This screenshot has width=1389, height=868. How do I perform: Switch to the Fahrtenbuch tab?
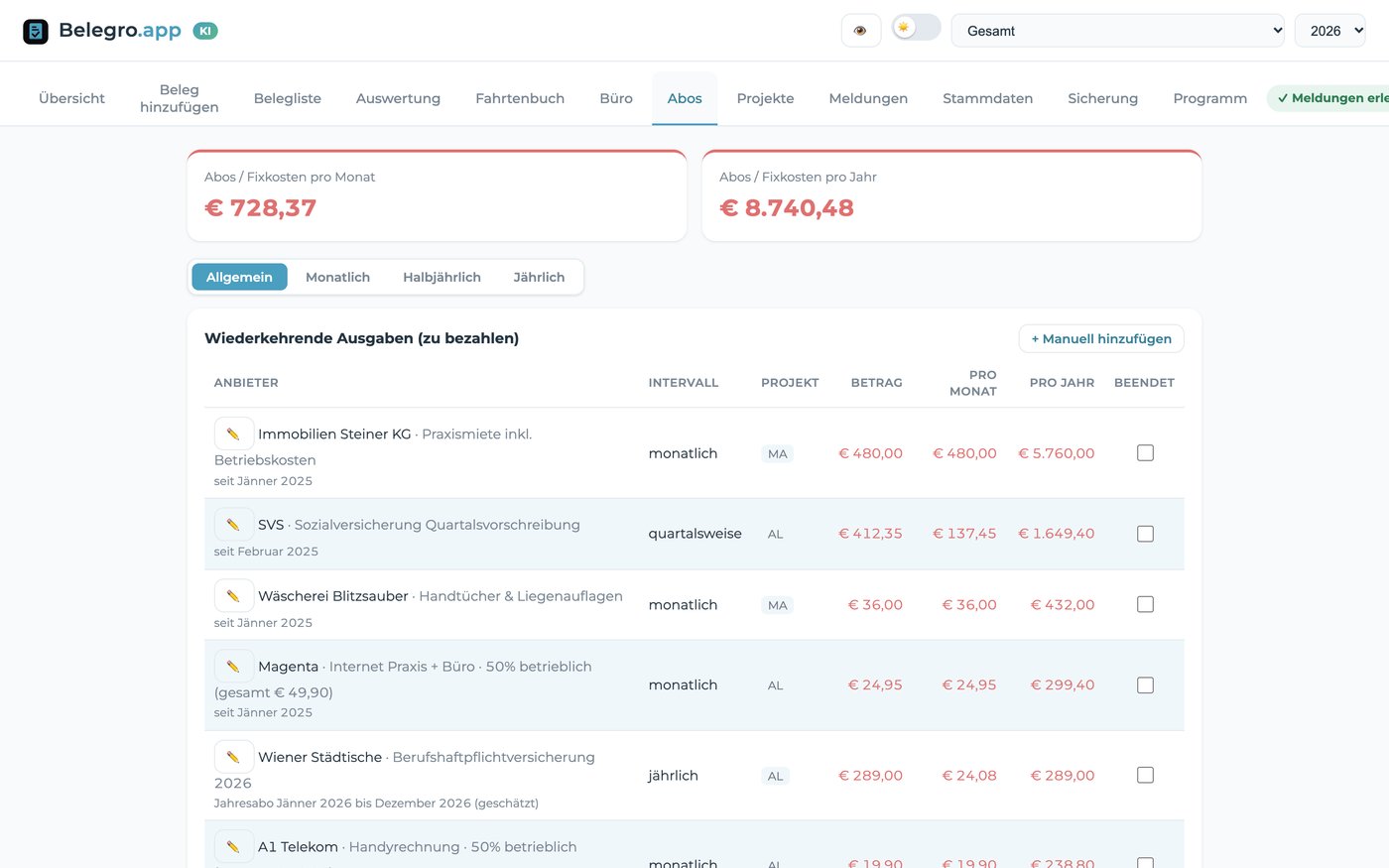[x=520, y=98]
